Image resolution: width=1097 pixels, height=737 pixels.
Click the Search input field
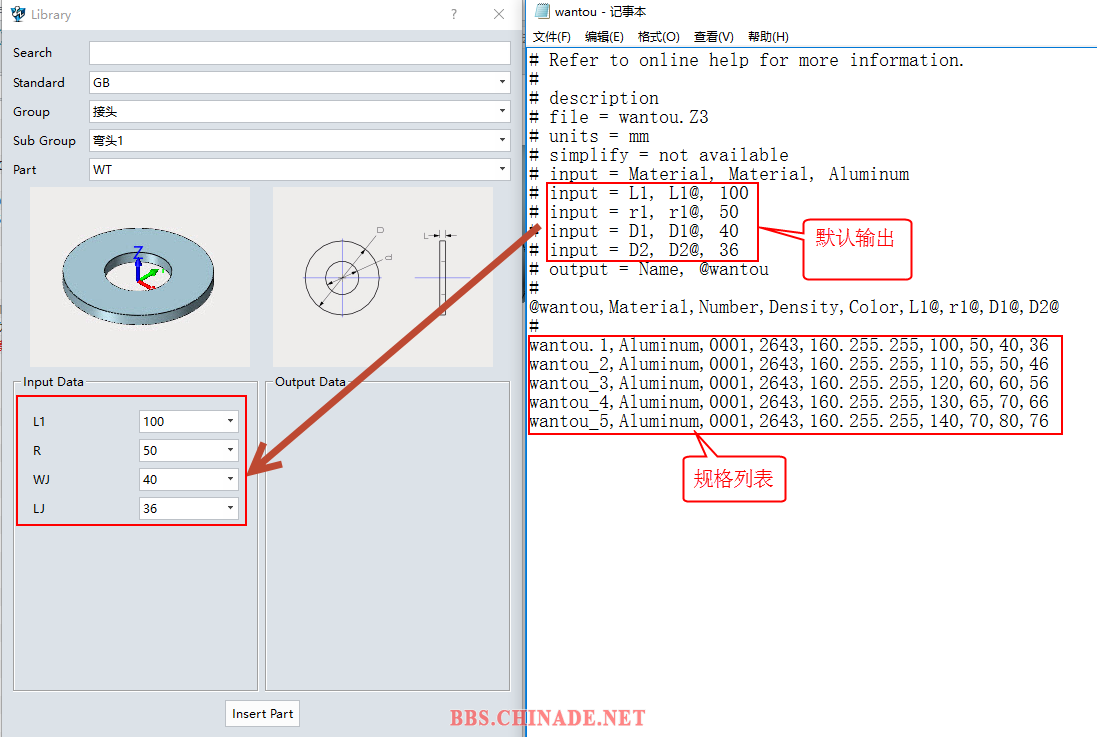tap(299, 53)
